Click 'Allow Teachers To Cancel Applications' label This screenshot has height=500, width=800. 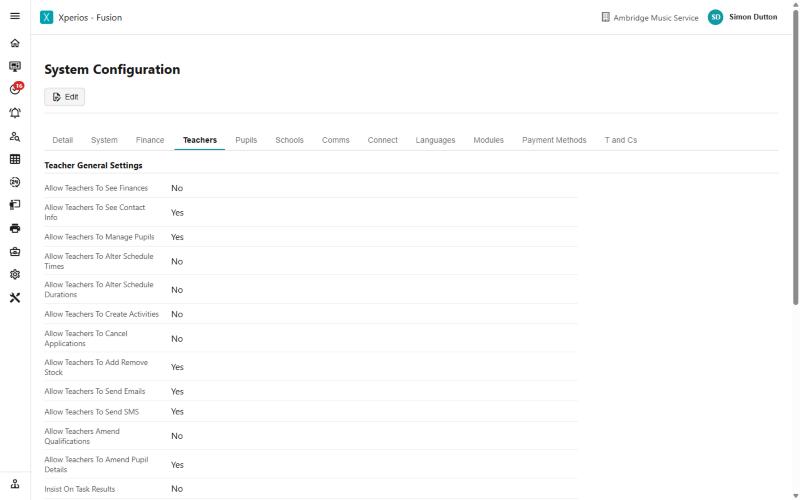pyautogui.click(x=86, y=338)
